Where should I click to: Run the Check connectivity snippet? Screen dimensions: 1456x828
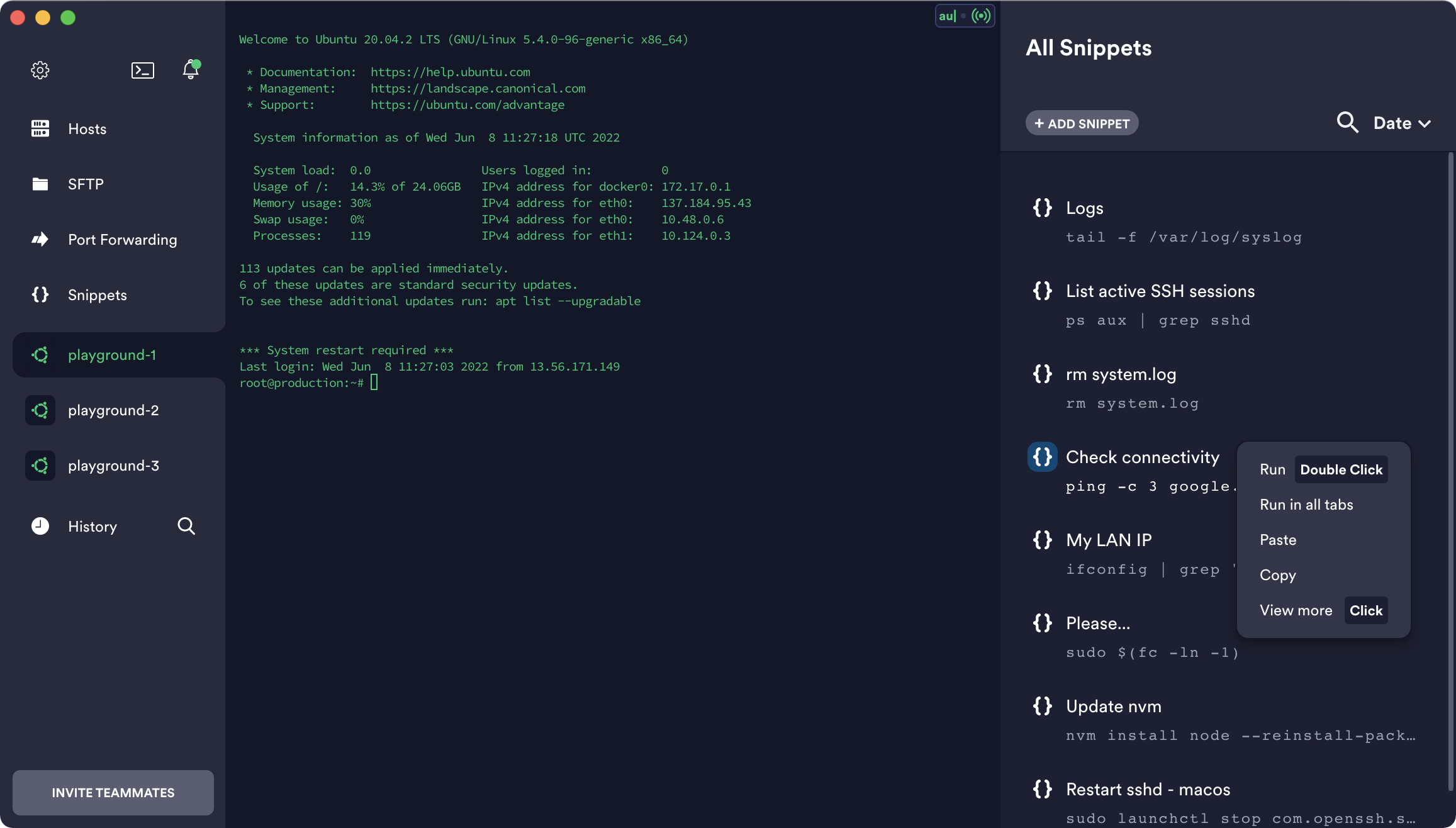click(x=1272, y=469)
